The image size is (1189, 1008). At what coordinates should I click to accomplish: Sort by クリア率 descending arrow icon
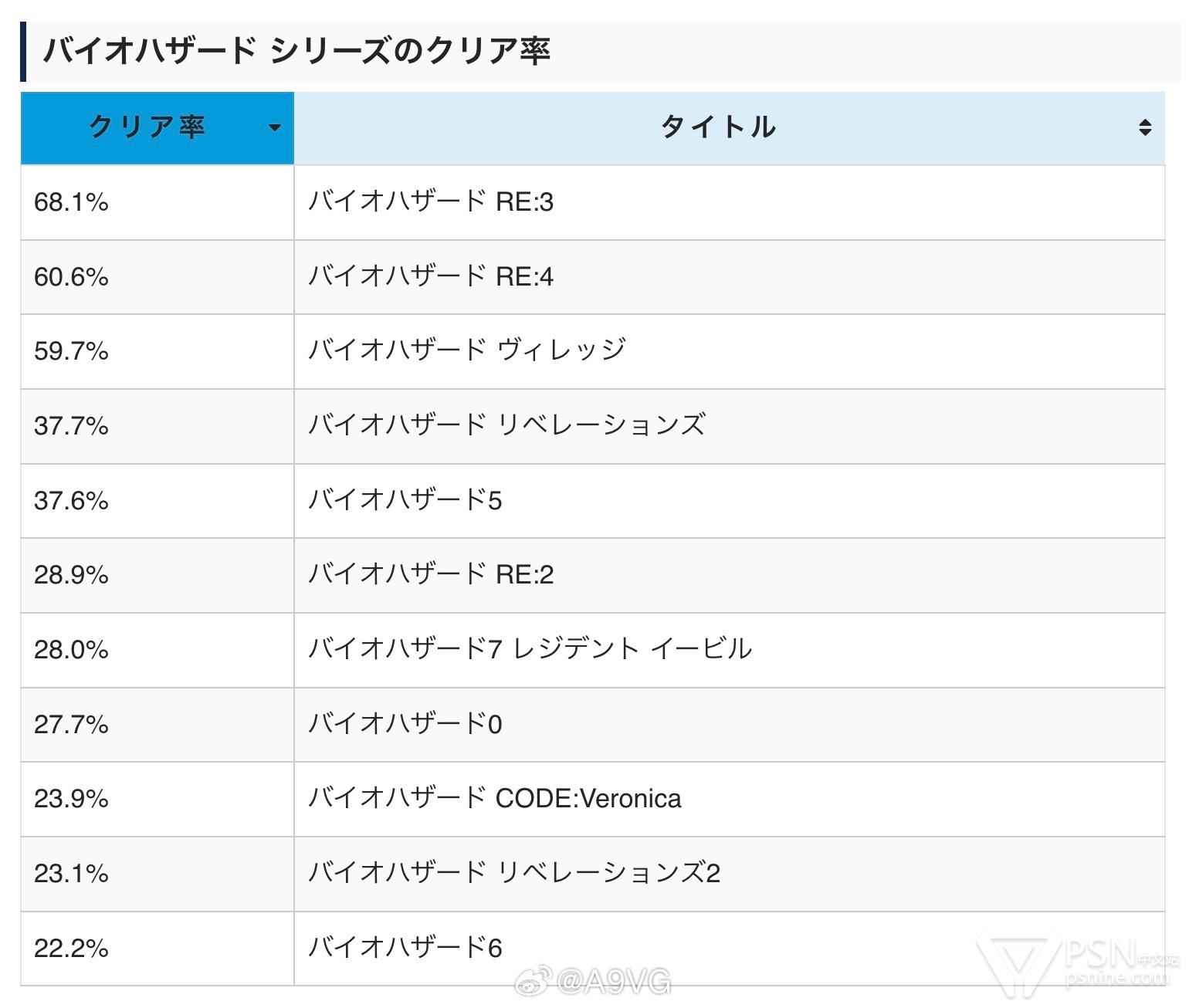274,128
